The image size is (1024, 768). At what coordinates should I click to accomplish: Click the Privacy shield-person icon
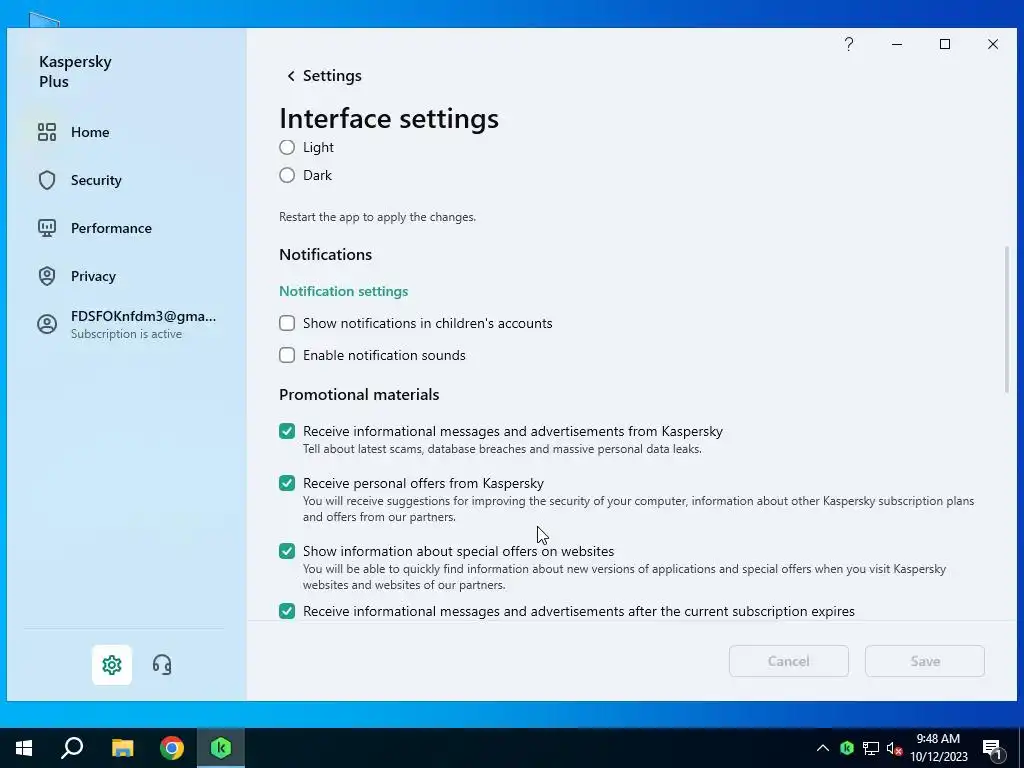click(47, 276)
